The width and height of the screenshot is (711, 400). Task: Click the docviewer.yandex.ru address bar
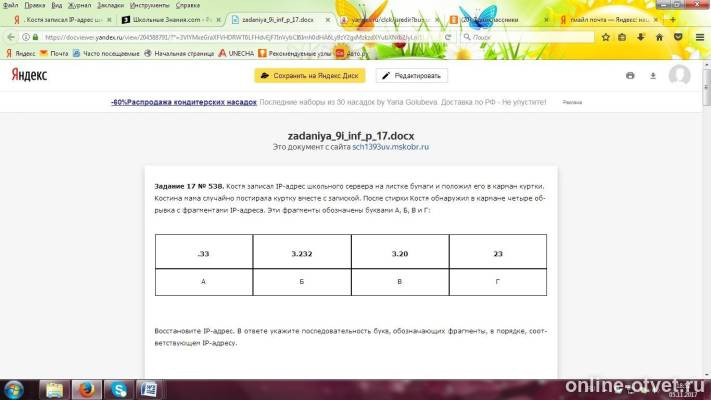tap(234, 37)
